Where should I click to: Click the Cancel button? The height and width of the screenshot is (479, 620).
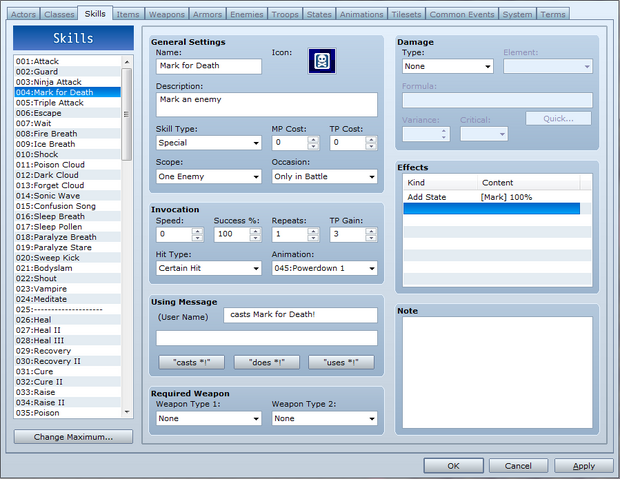[x=518, y=466]
